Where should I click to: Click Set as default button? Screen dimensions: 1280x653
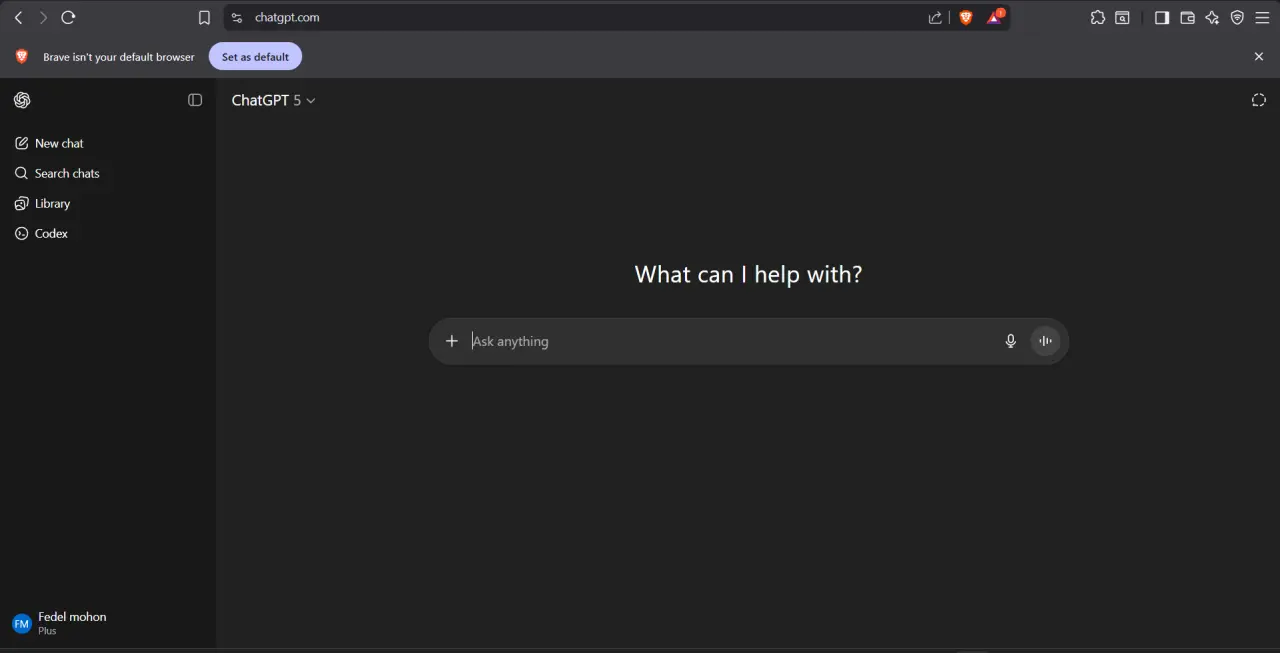[255, 57]
